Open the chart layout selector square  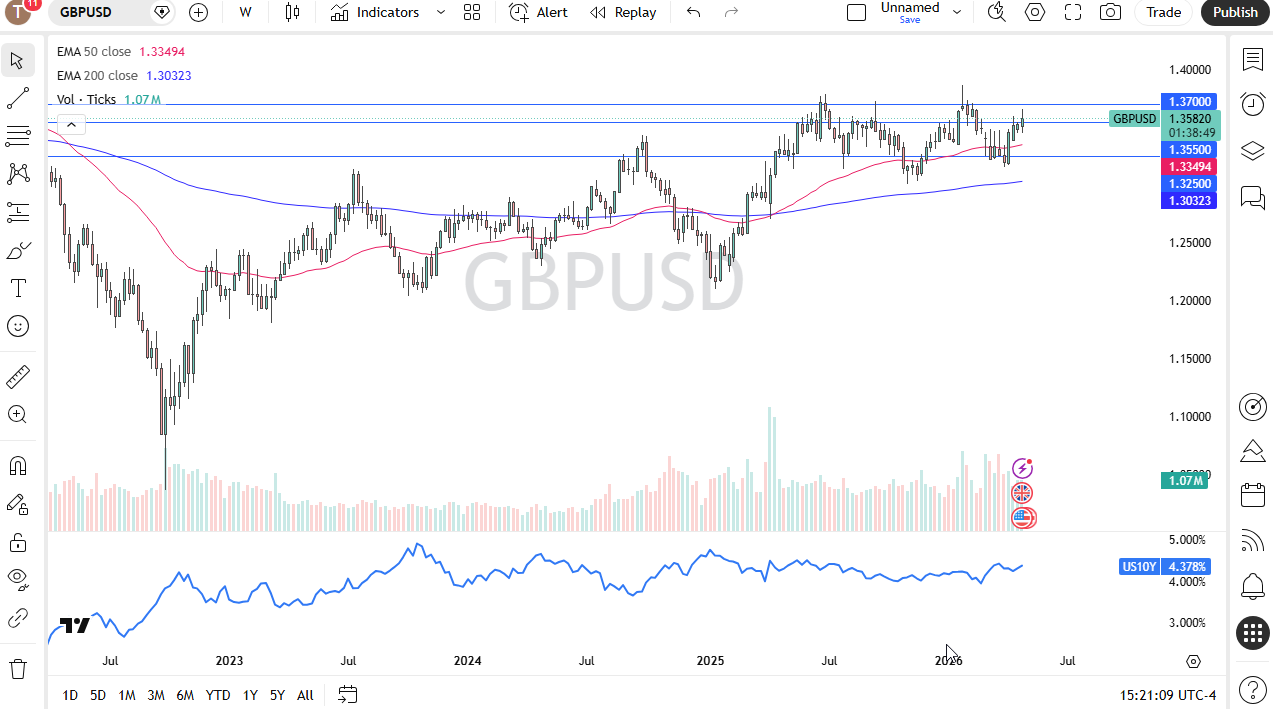point(856,12)
